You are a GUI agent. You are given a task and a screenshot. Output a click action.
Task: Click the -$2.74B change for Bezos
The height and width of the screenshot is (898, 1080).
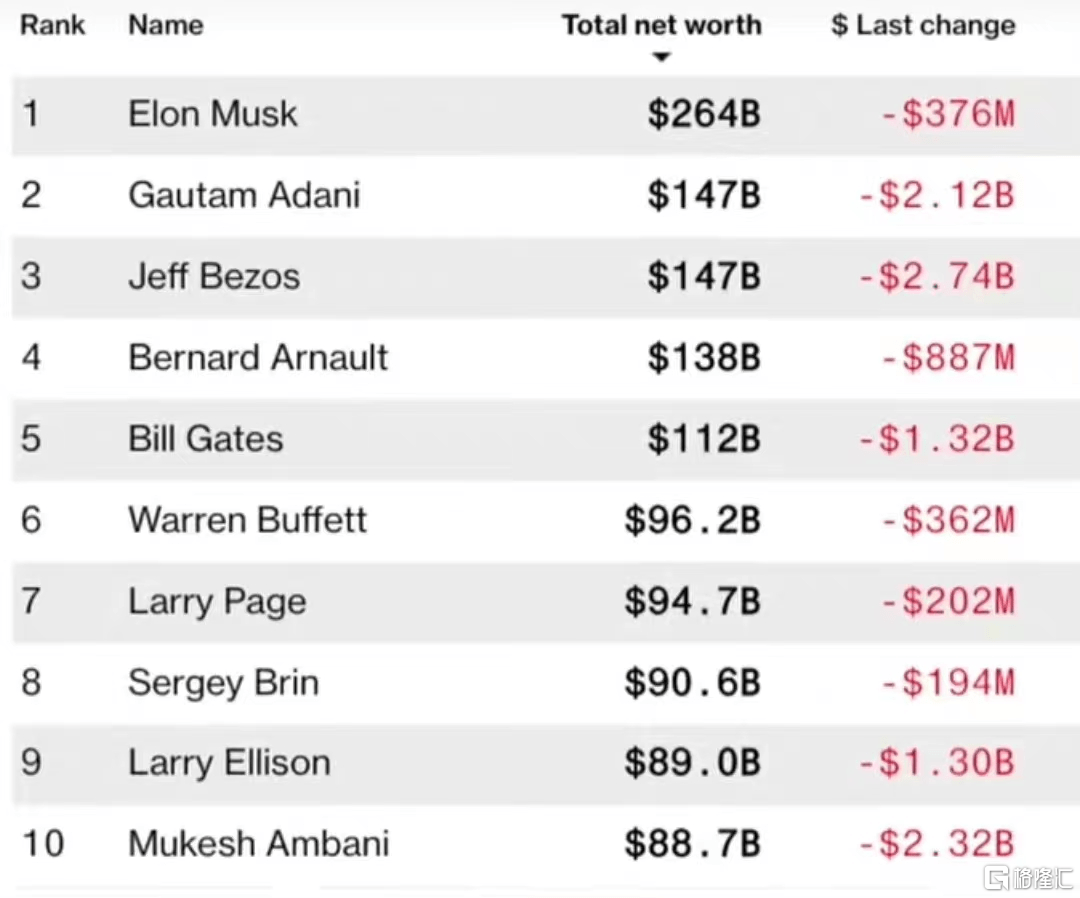936,277
